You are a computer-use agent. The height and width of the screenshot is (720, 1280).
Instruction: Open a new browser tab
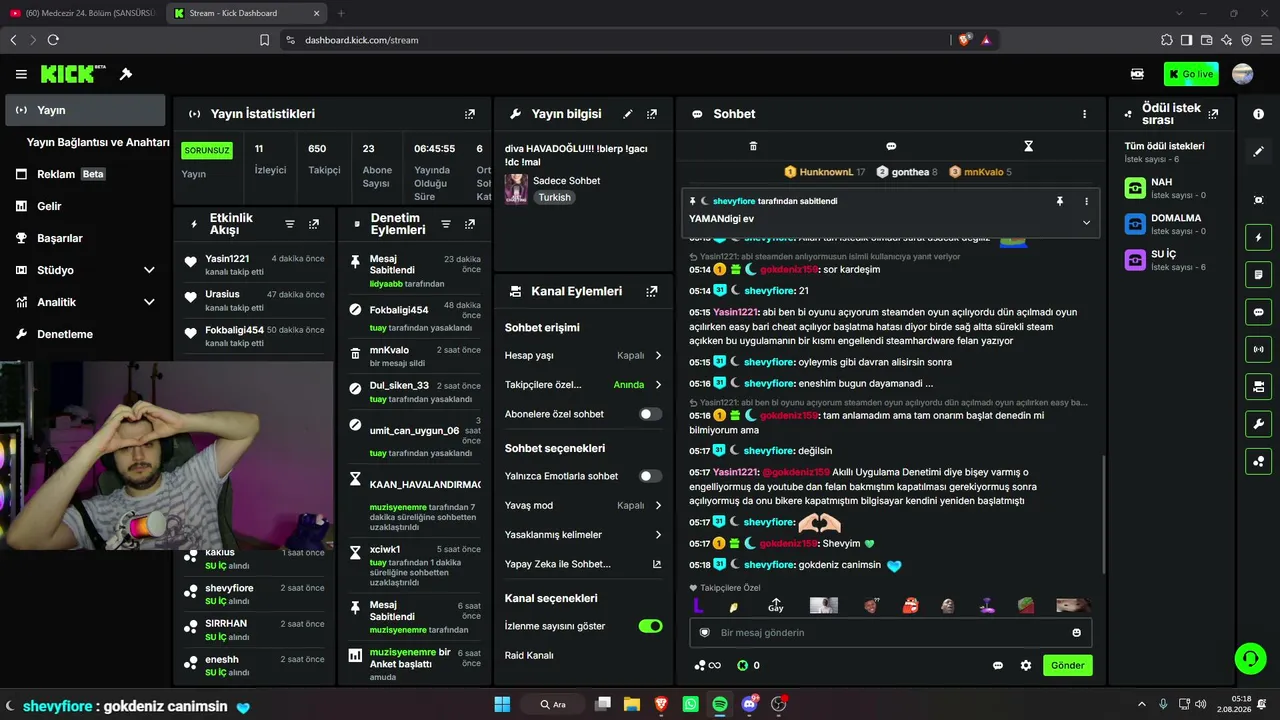[x=341, y=13]
